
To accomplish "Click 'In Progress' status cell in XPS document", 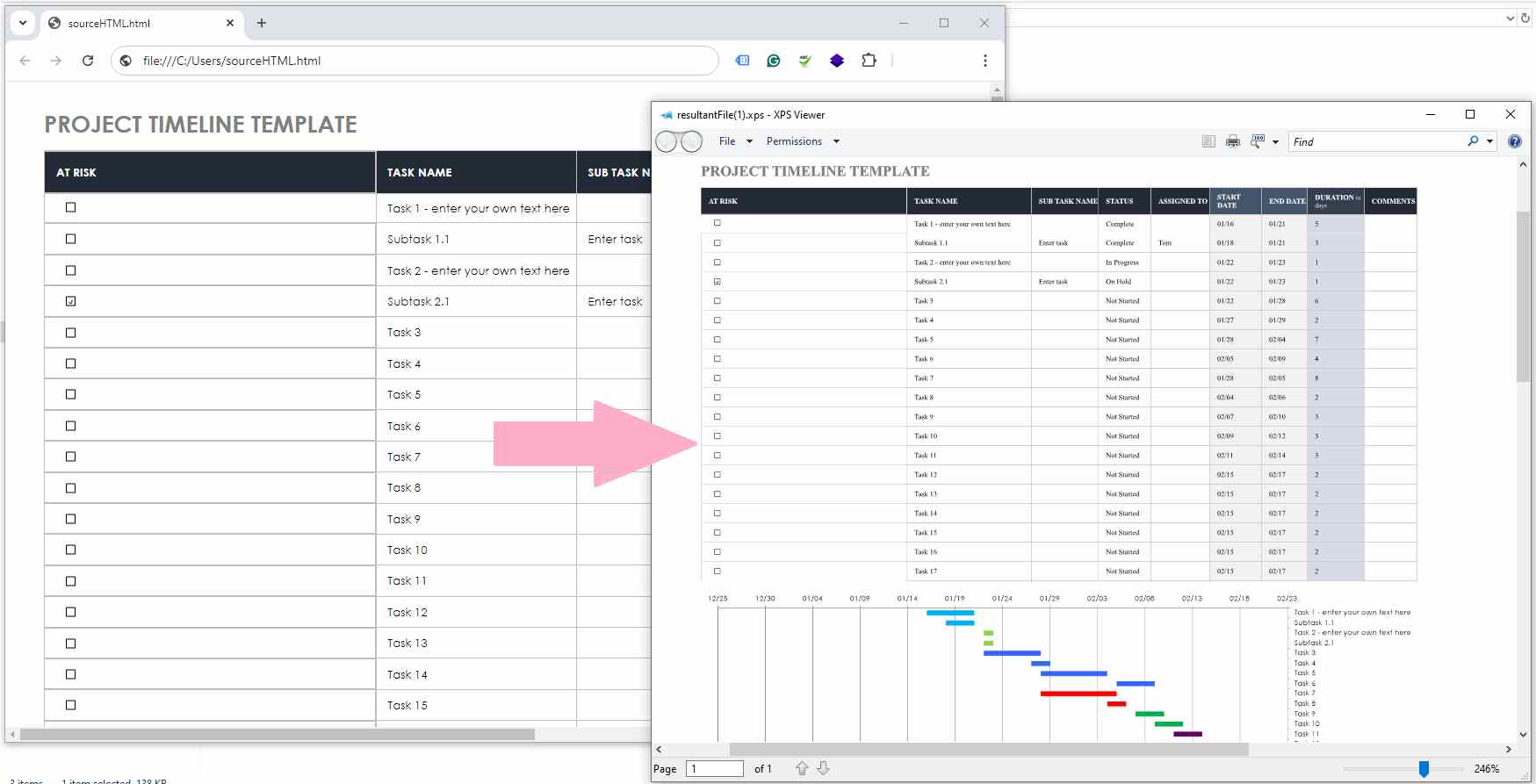I will point(1122,263).
